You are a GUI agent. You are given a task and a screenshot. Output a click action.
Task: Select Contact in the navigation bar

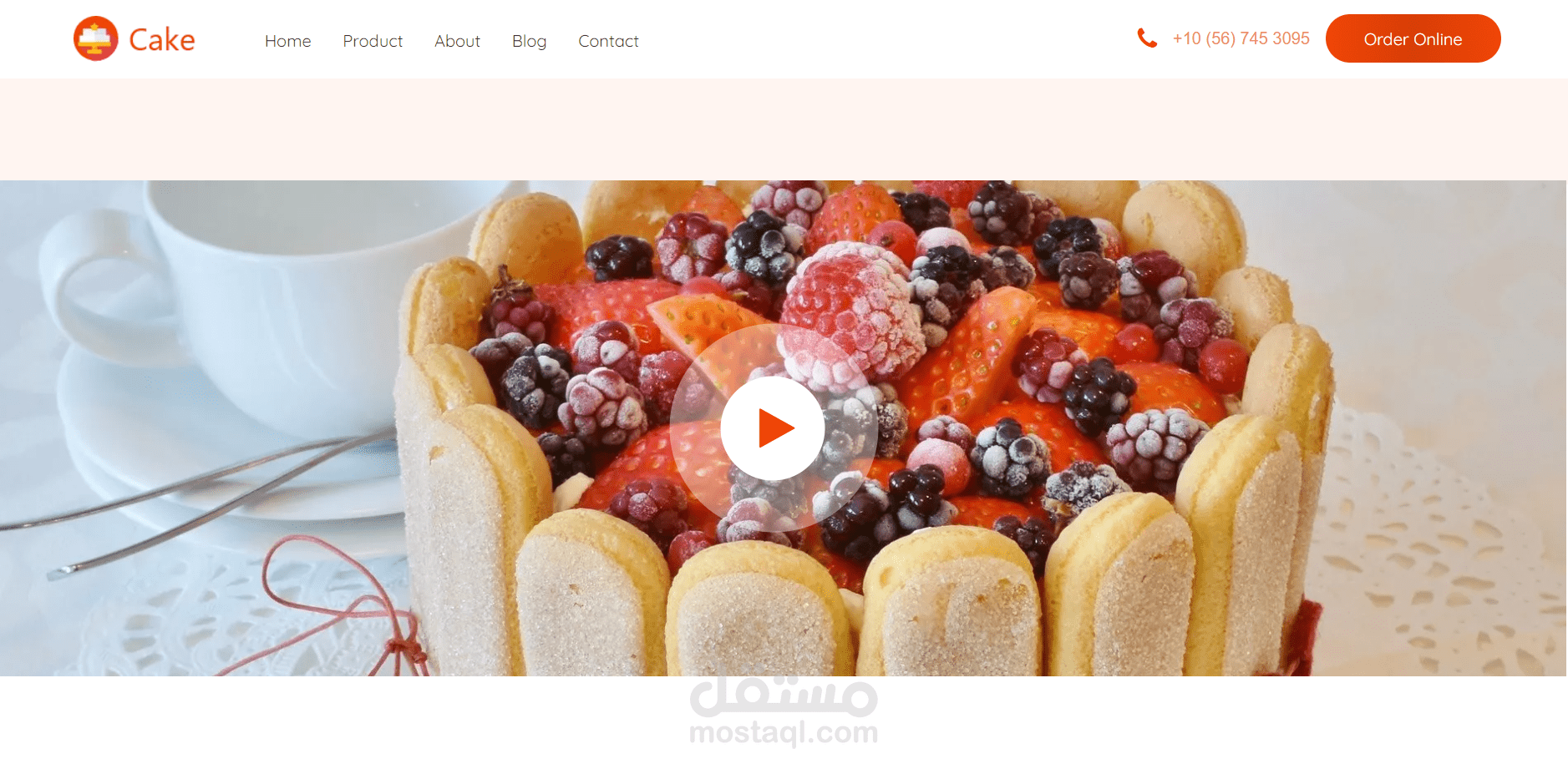point(608,41)
